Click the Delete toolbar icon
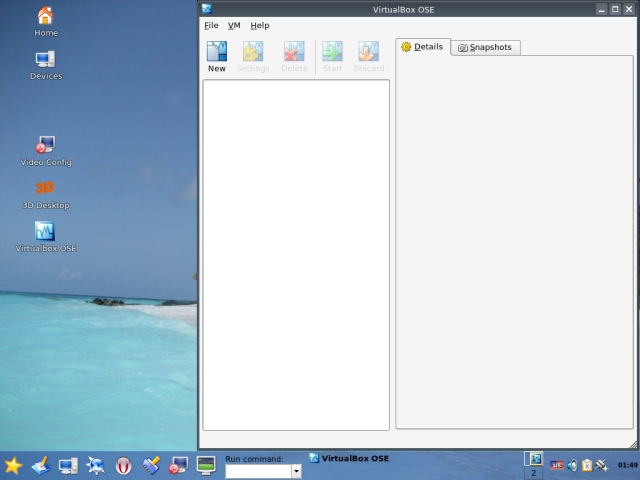The image size is (640, 480). pyautogui.click(x=294, y=57)
